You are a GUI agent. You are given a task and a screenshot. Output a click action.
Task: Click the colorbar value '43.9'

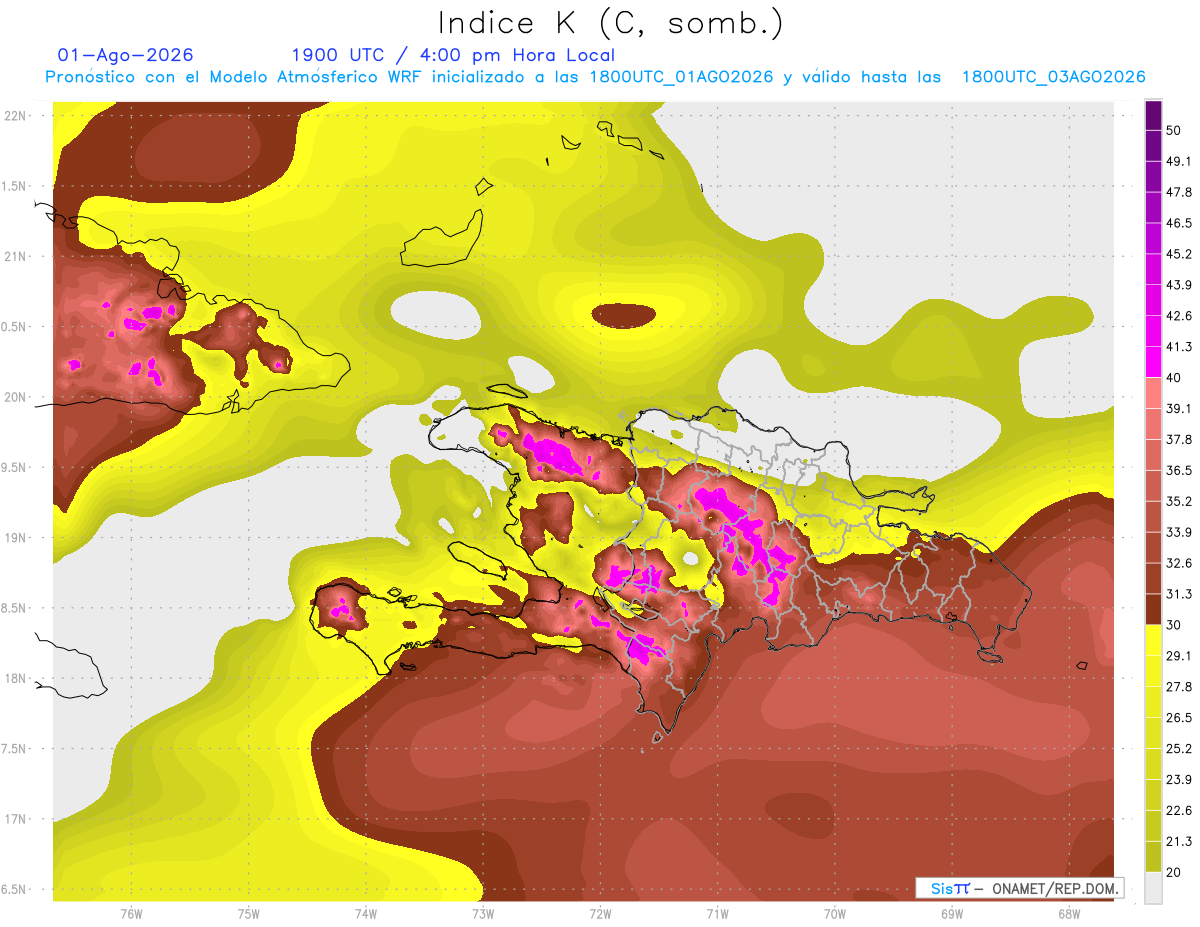click(1179, 285)
